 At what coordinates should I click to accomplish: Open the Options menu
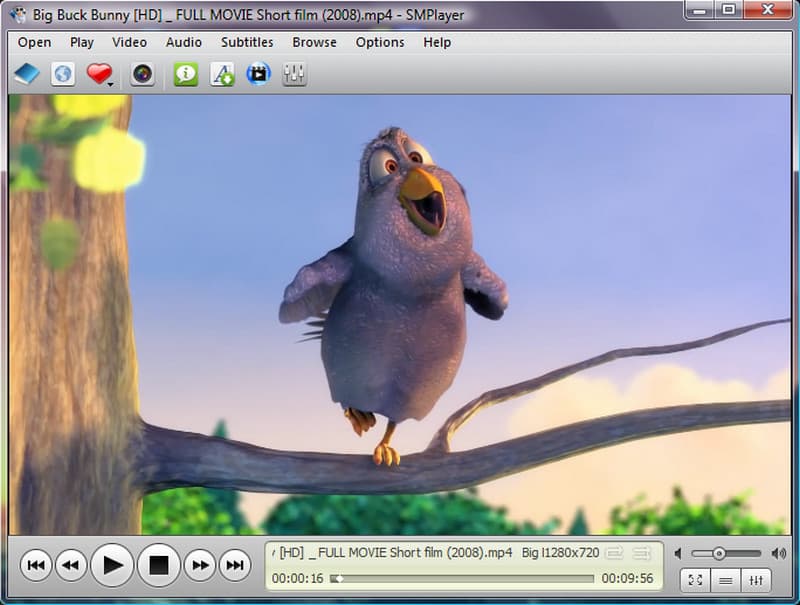(x=380, y=42)
